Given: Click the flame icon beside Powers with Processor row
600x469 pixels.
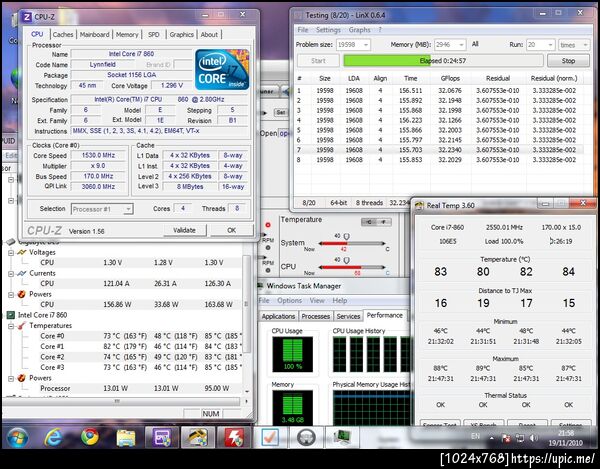Looking at the screenshot, I should (x=22, y=378).
